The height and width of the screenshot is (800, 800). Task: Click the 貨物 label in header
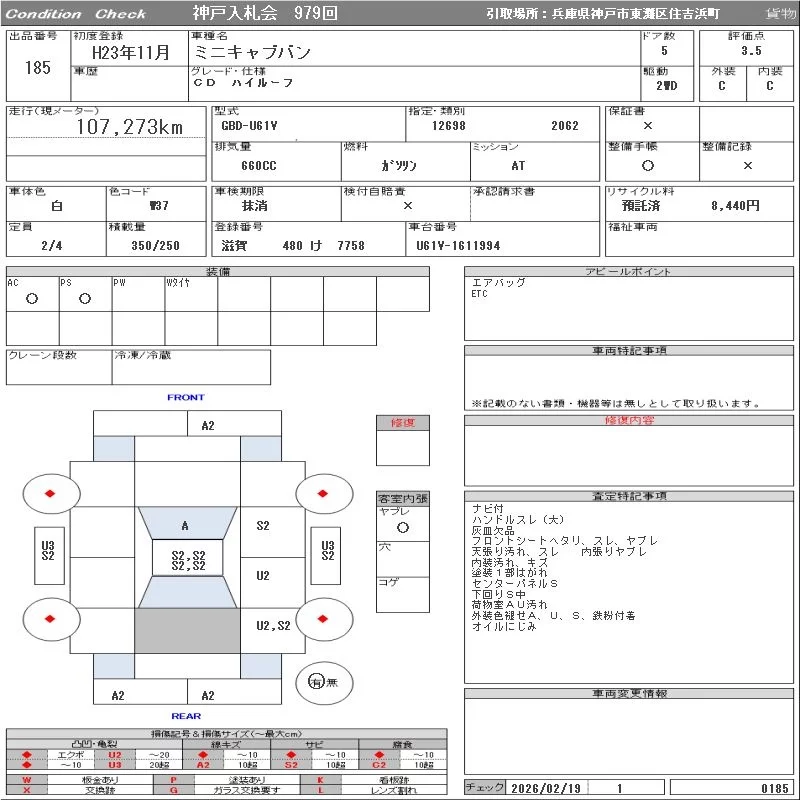(780, 14)
